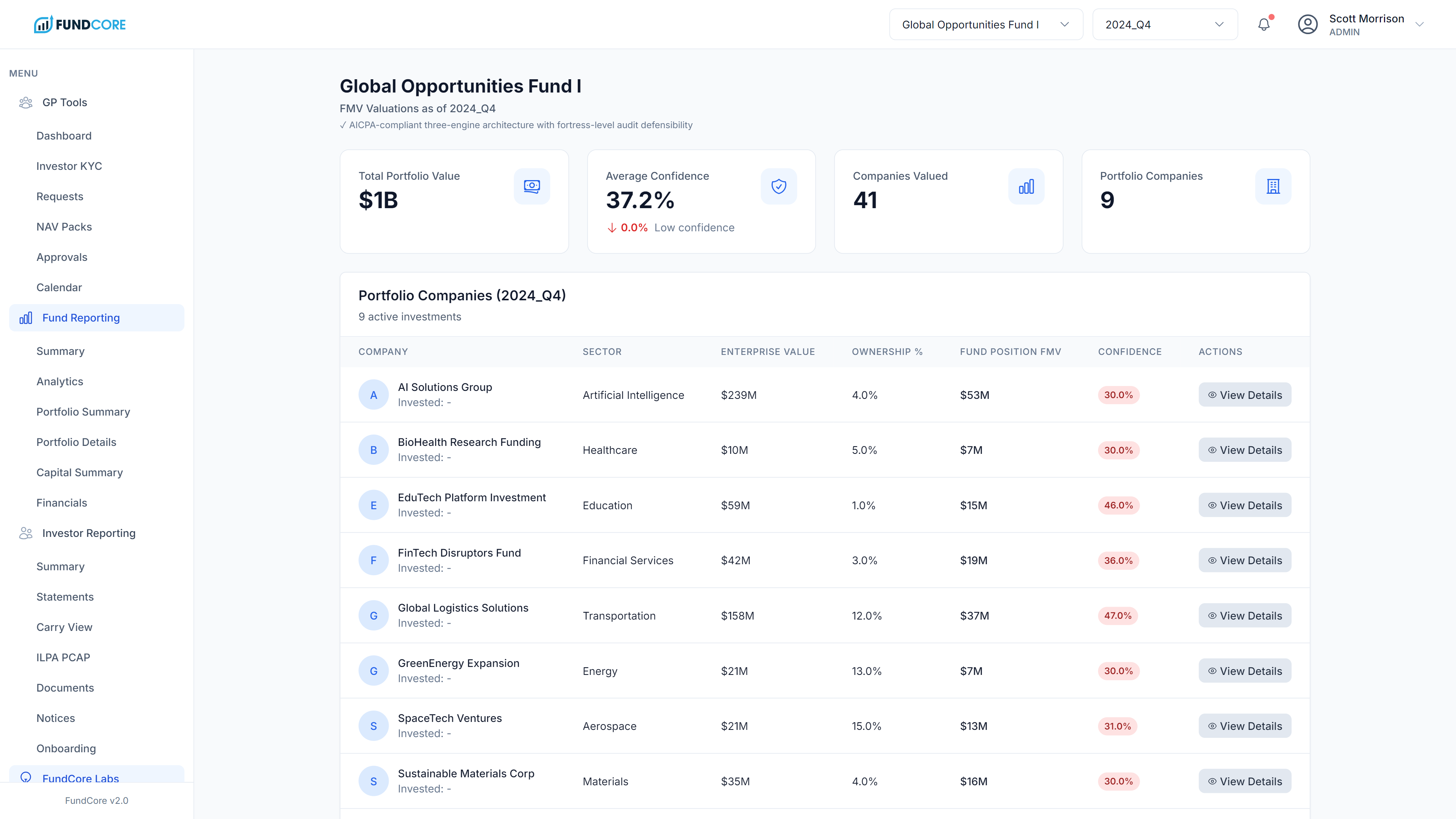1456x819 pixels.
Task: Click the GP Tools group icon
Action: [x=25, y=102]
